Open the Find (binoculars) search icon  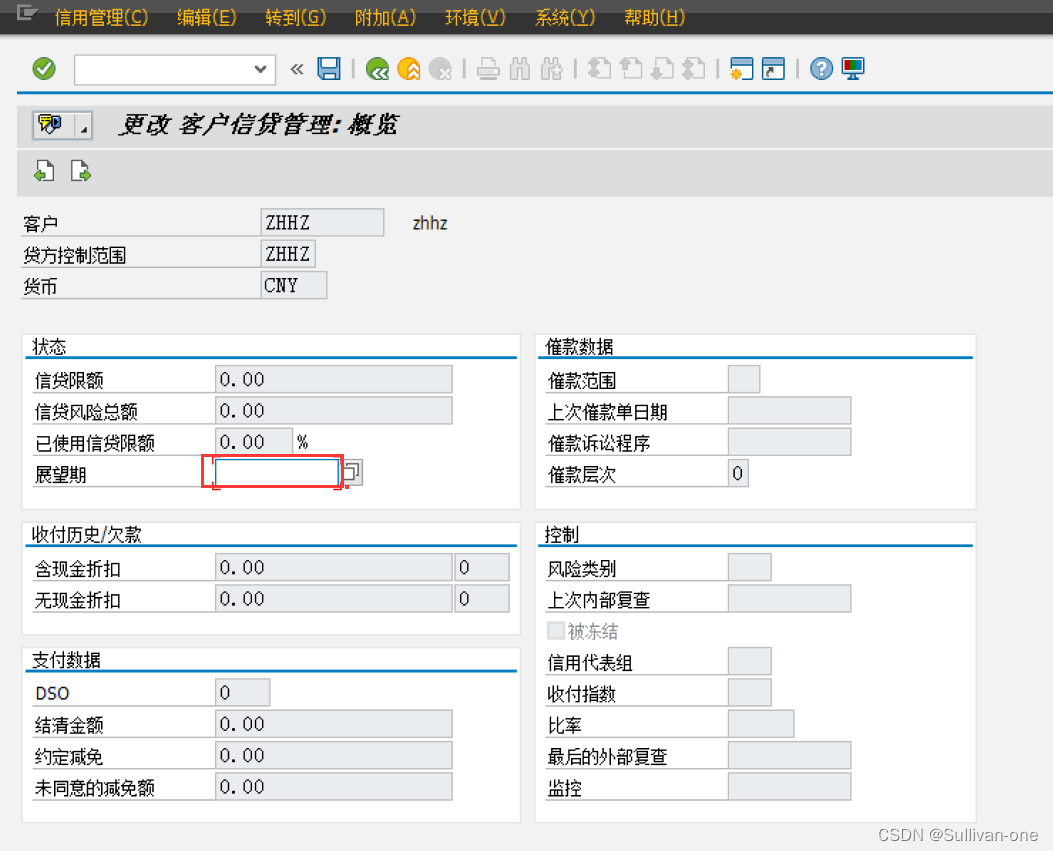518,69
